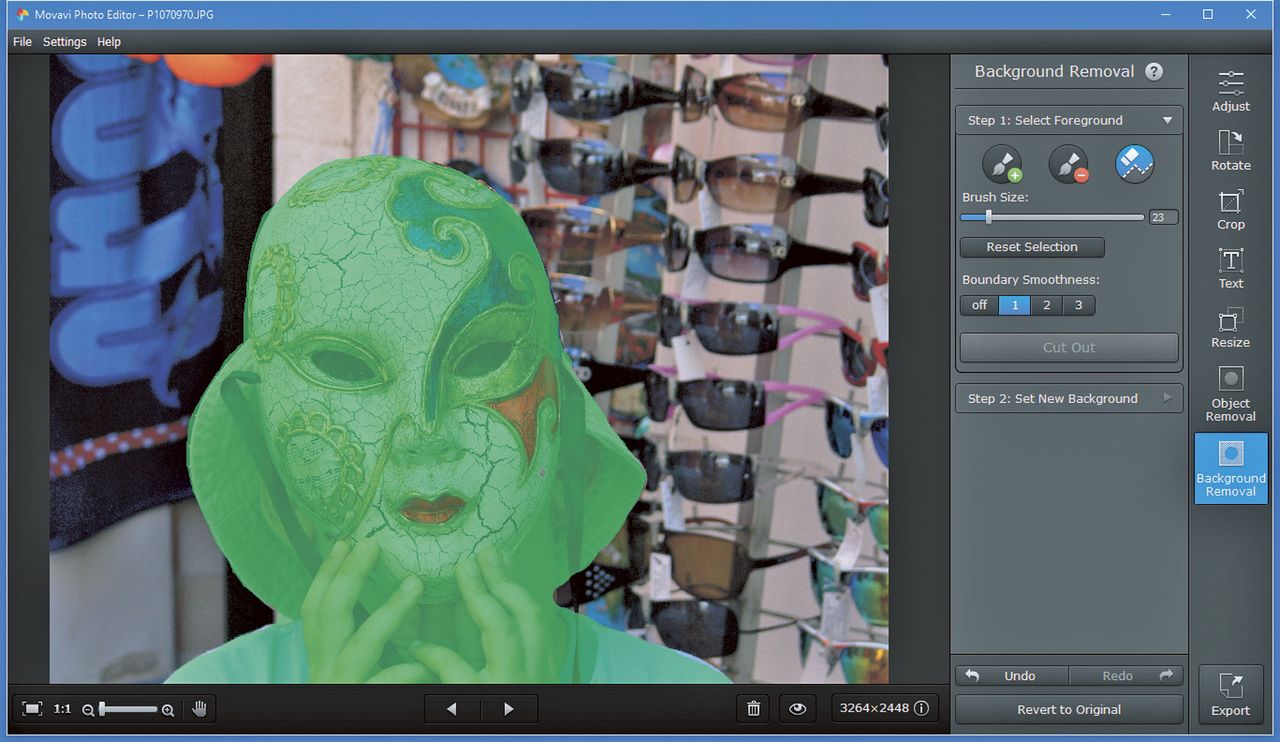Open the File menu

[22, 42]
